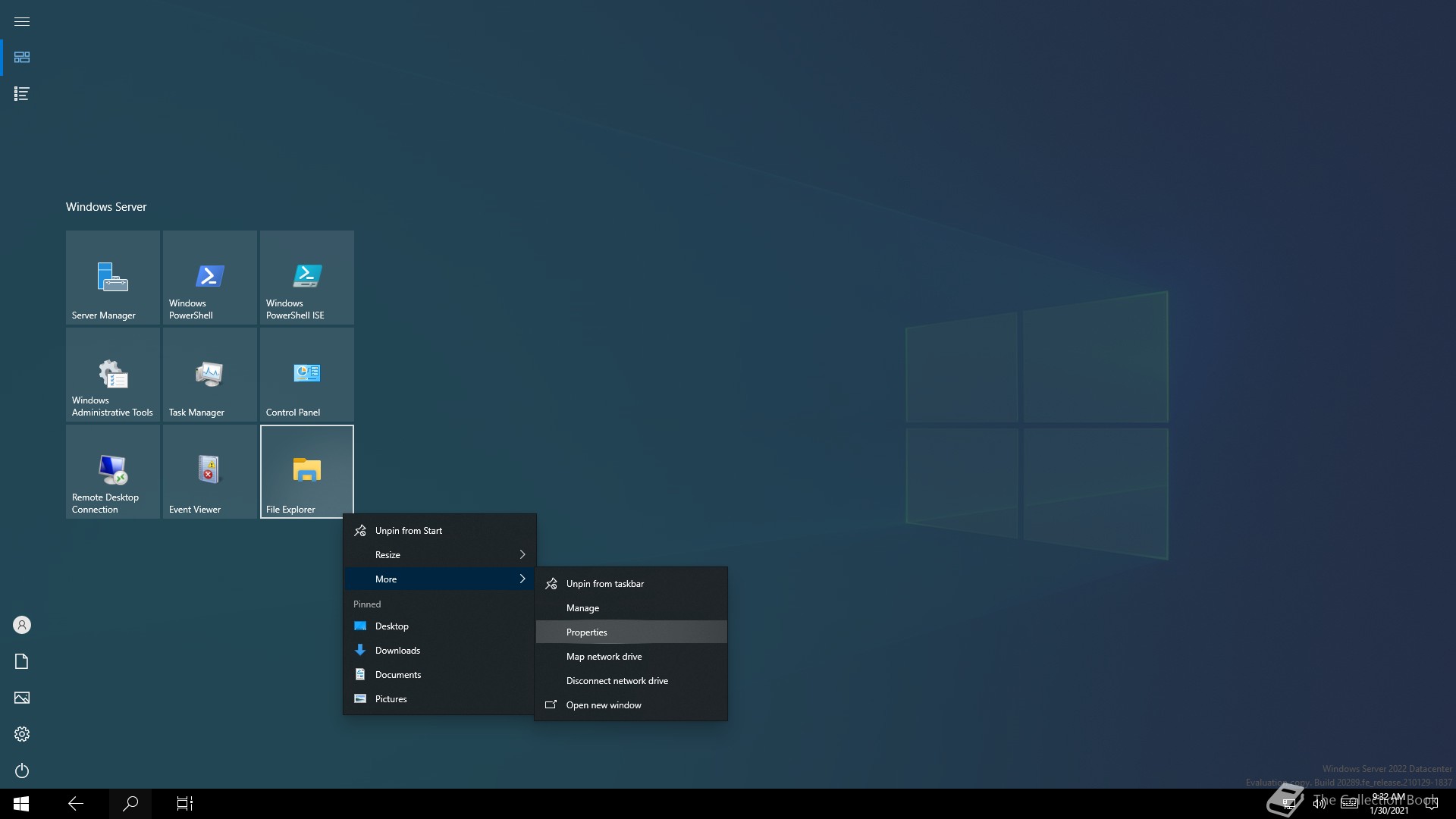Open the Pictures sidebar icon
1456x819 pixels.
[22, 698]
